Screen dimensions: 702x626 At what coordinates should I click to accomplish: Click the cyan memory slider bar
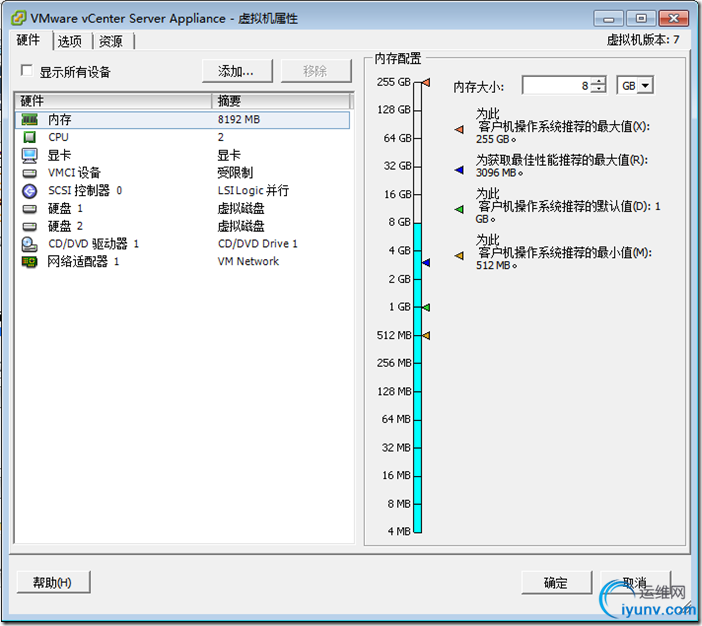click(x=417, y=378)
